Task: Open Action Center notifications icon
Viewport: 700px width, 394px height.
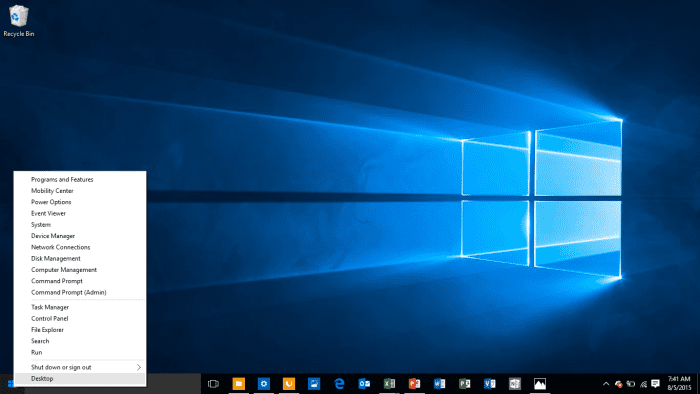Action: (x=656, y=384)
